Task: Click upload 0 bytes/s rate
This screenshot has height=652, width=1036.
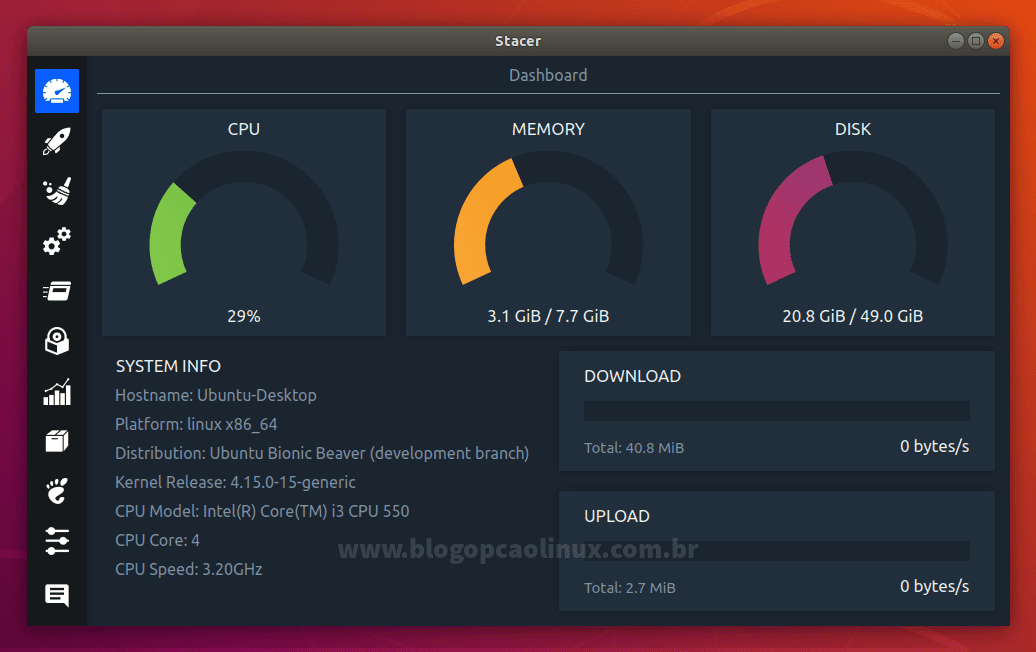Action: point(934,587)
